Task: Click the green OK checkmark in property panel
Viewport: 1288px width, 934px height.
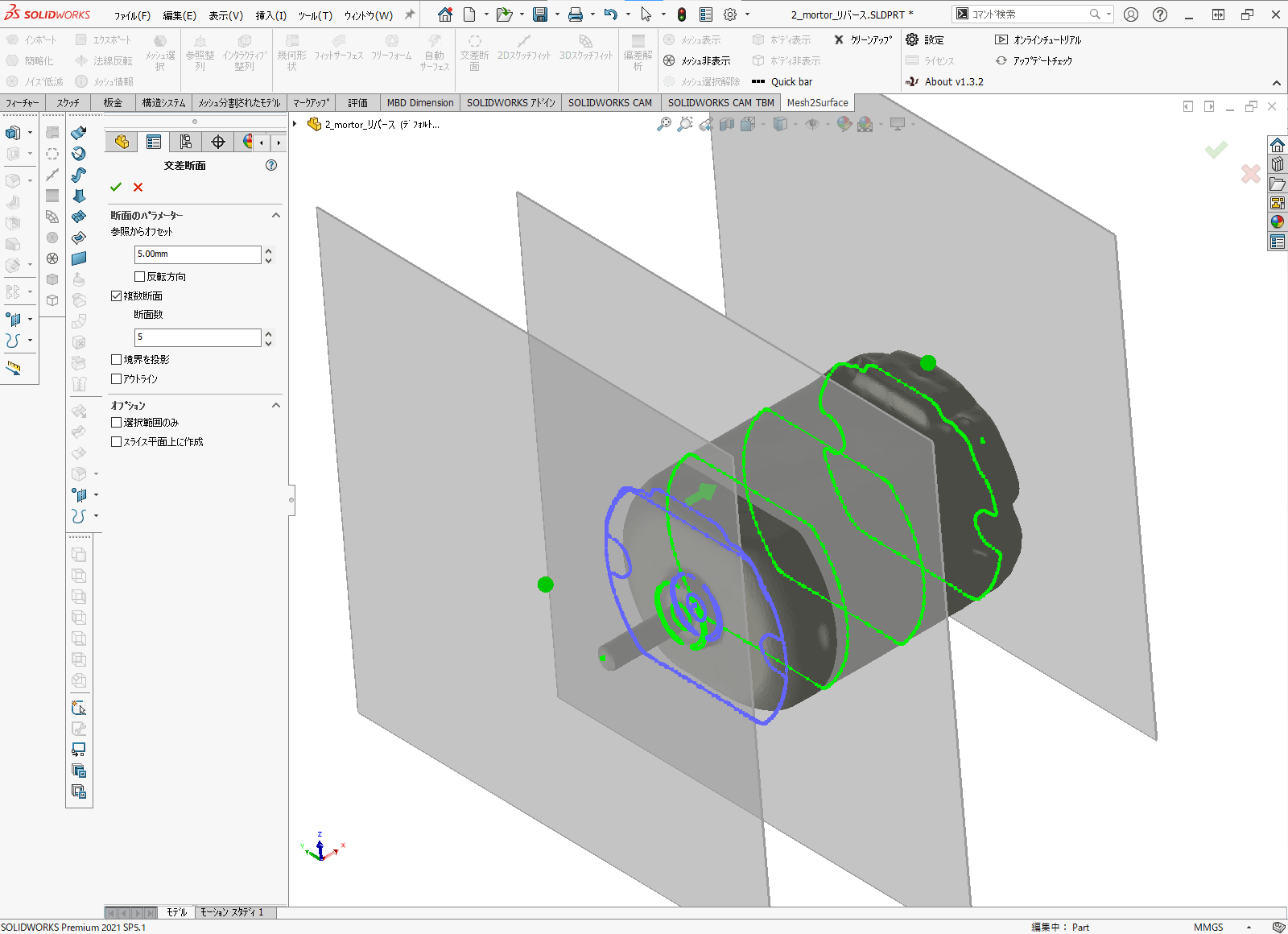Action: [116, 187]
